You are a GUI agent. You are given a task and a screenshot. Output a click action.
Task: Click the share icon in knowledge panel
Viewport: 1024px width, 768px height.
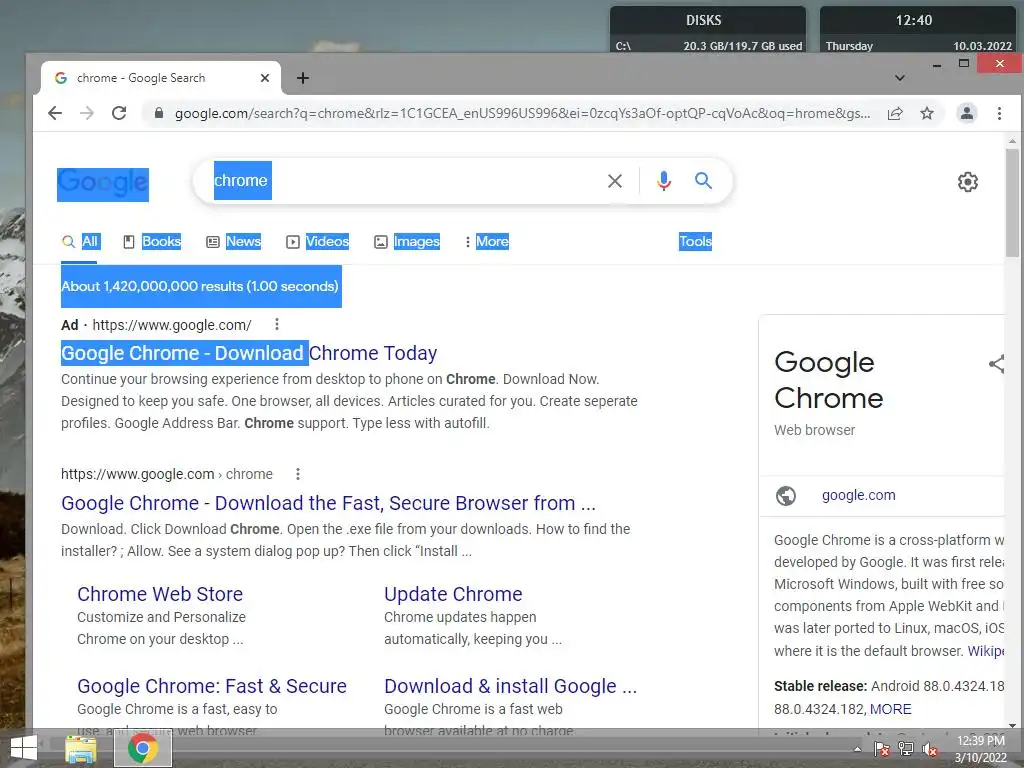(x=996, y=364)
